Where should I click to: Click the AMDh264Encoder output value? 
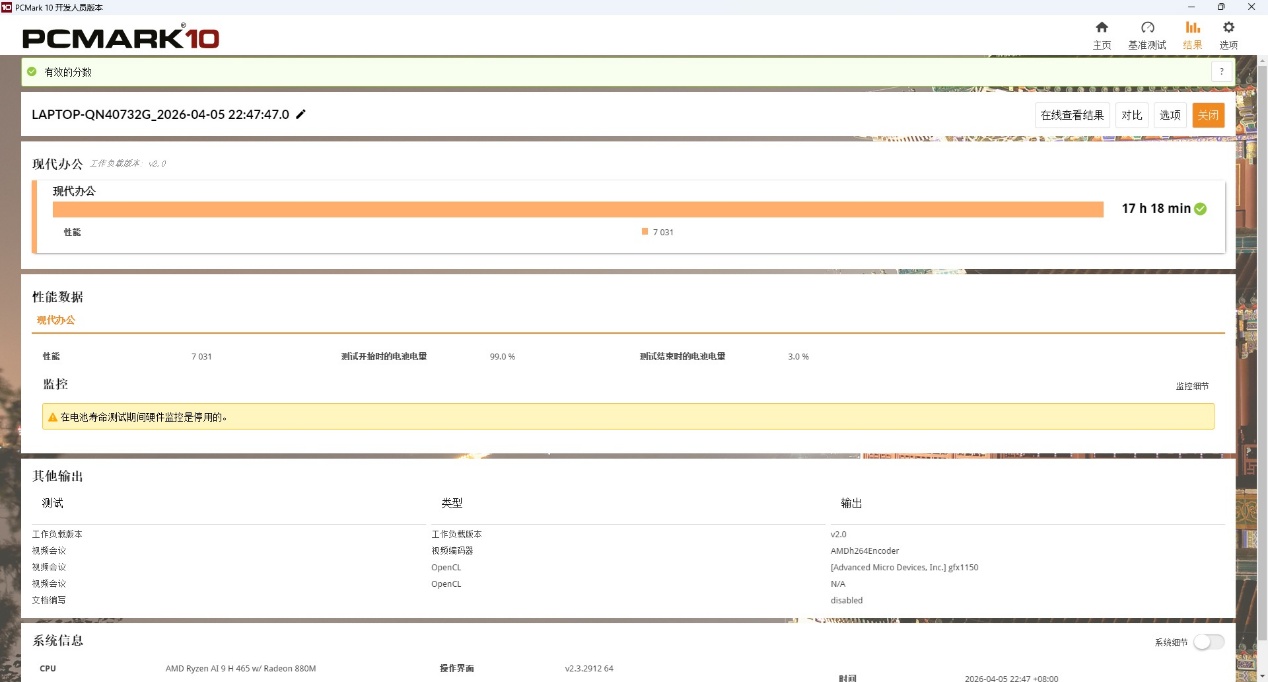(864, 551)
